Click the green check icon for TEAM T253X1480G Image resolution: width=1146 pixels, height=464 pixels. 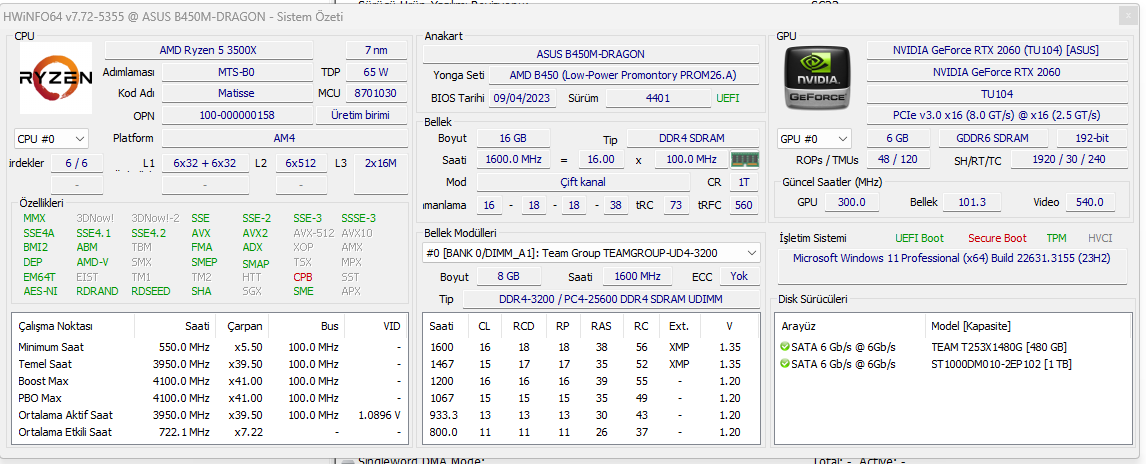coord(785,346)
